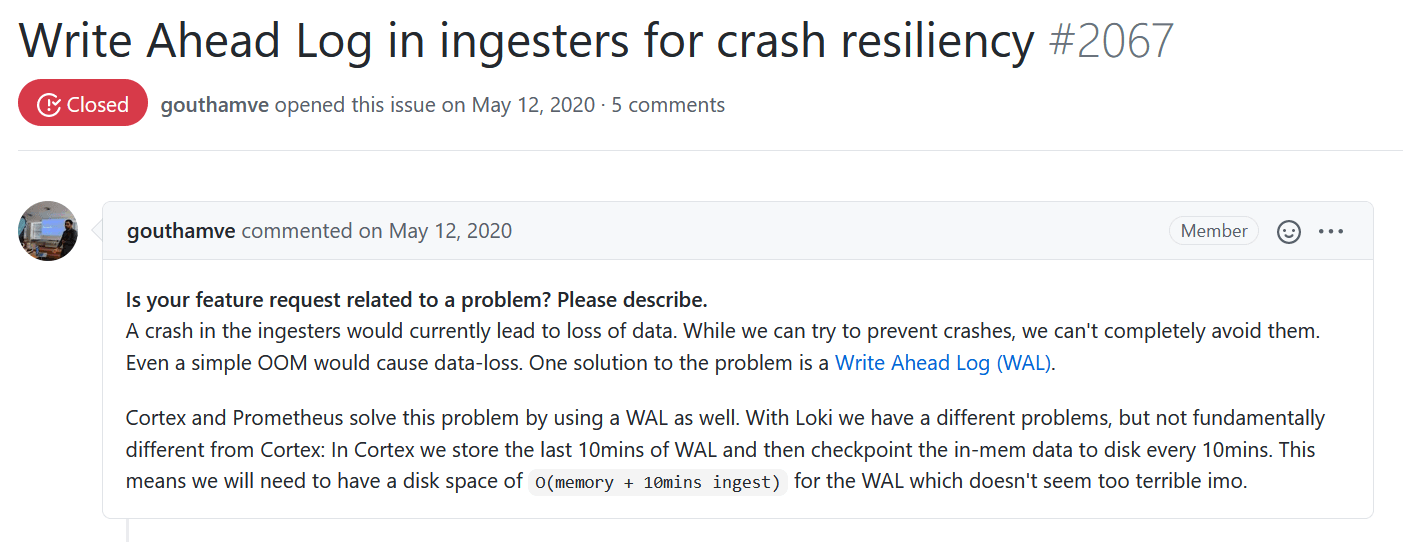The width and height of the screenshot is (1403, 542).
Task: Click gouthamve's profile avatar picture
Action: [x=48, y=231]
